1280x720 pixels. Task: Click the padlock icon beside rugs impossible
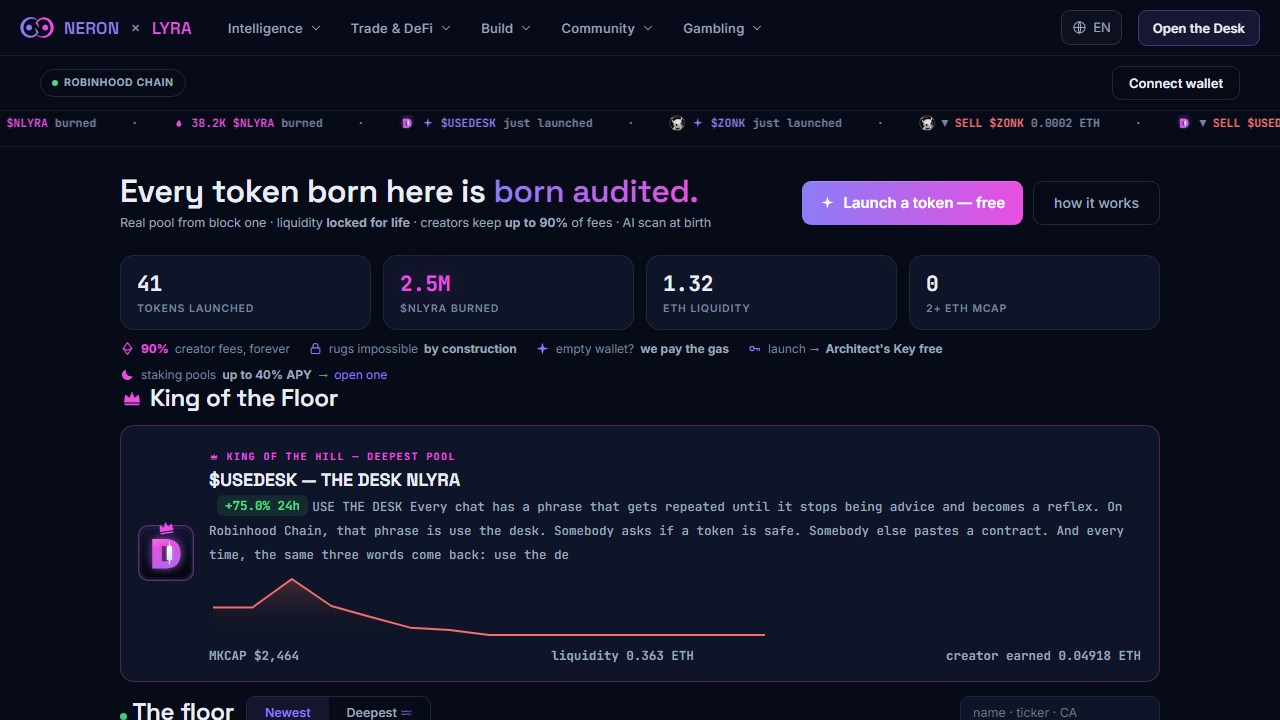pyautogui.click(x=315, y=349)
